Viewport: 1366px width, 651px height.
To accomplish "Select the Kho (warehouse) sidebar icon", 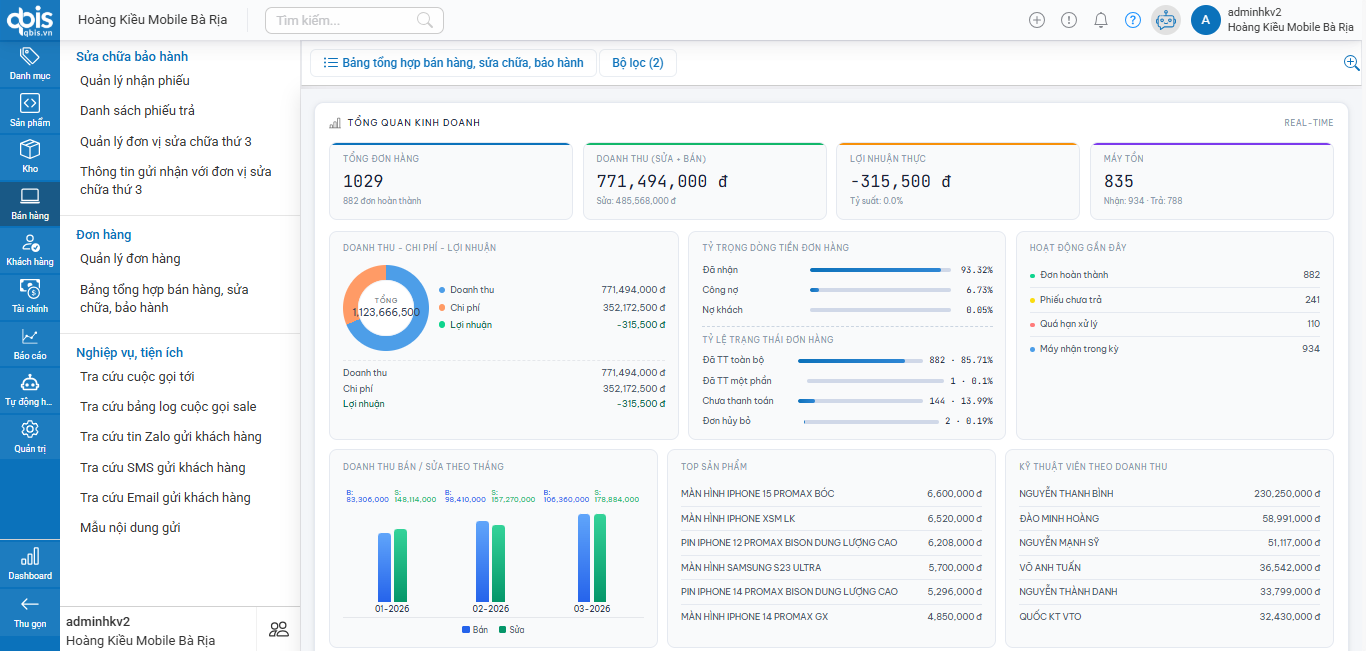I will pos(29,152).
